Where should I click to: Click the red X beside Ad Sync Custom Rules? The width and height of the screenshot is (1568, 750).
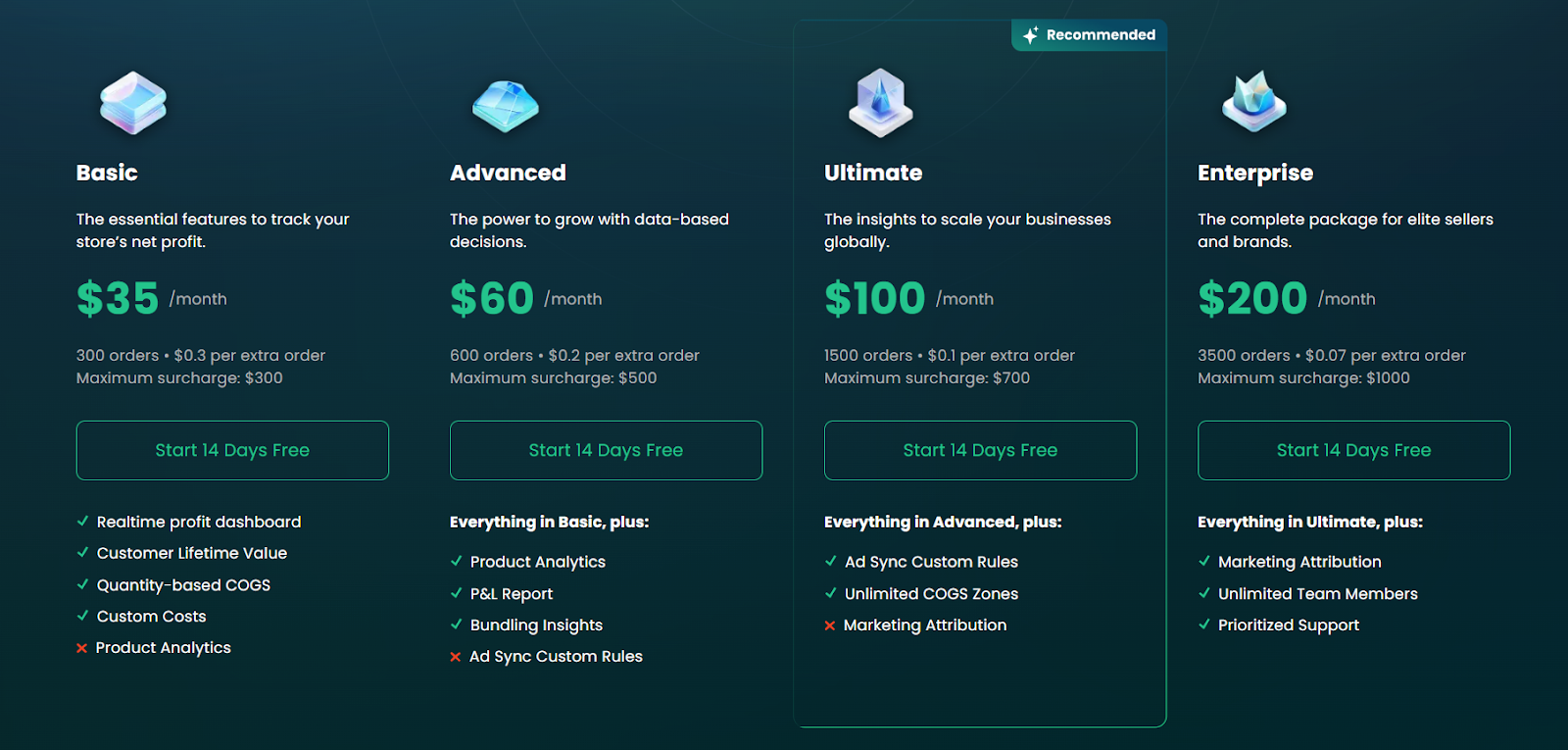tap(456, 656)
